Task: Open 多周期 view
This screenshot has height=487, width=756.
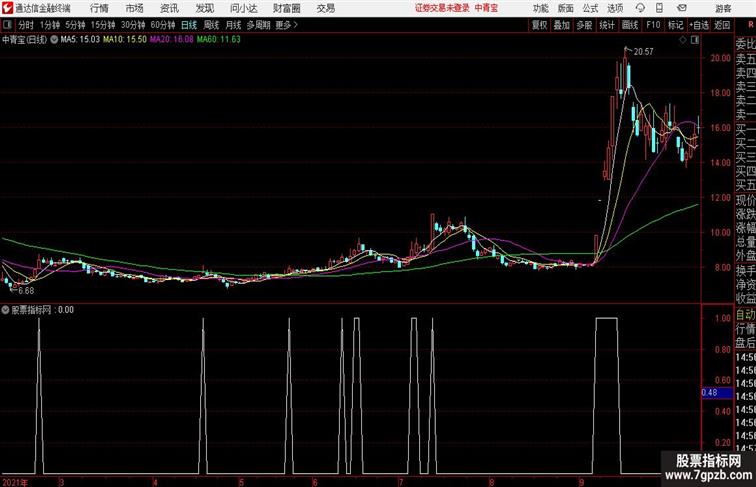Action: 259,25
